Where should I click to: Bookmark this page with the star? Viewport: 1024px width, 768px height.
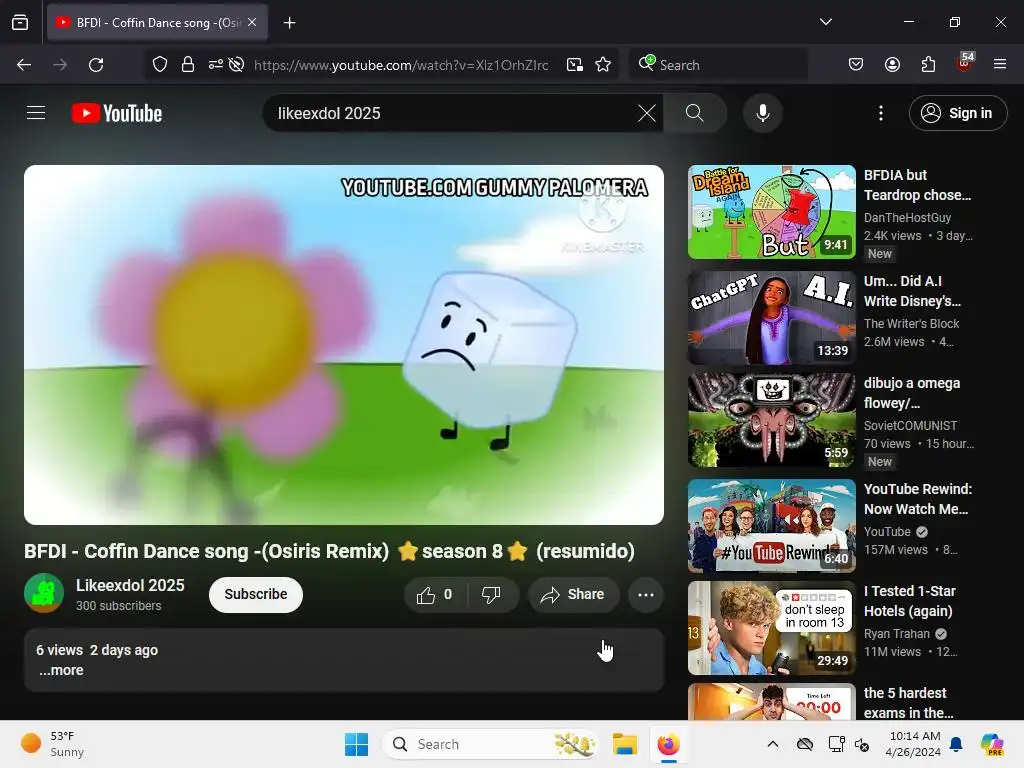click(x=603, y=65)
